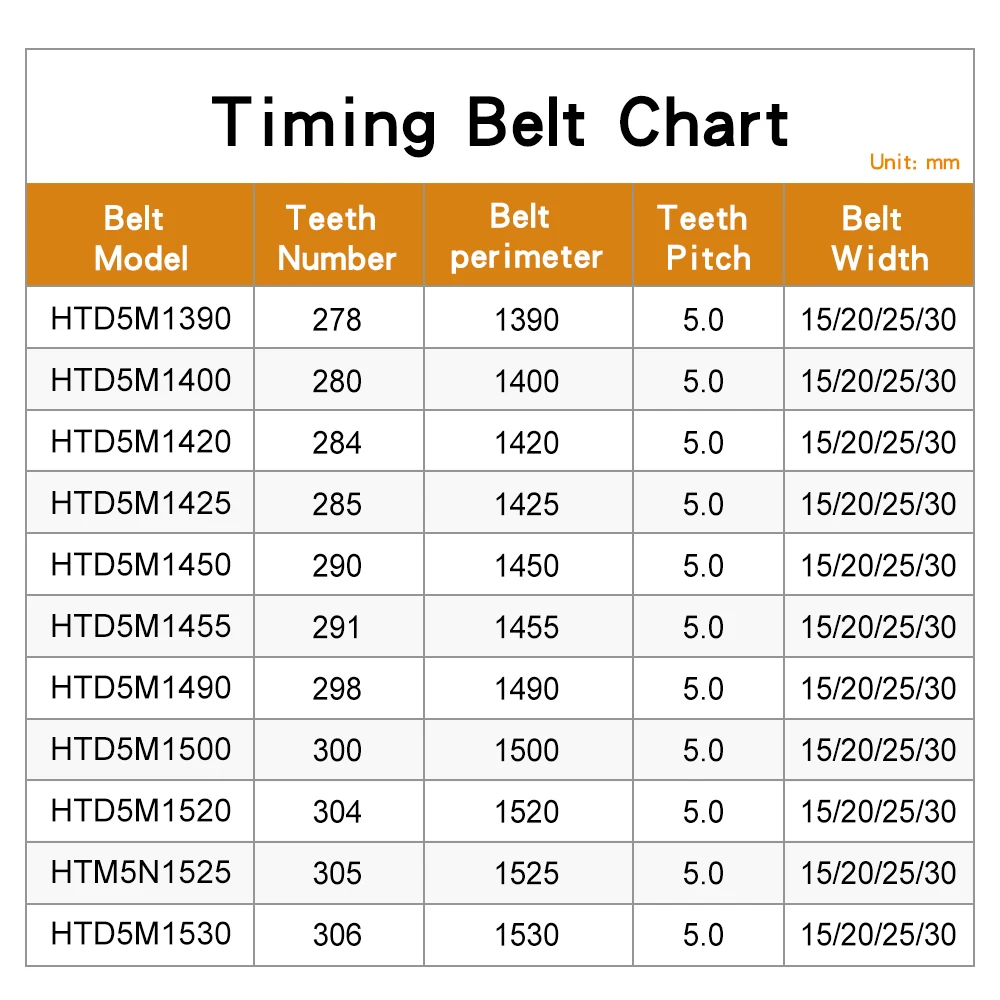The width and height of the screenshot is (1000, 1000).
Task: Click the "Unit: mm" label
Action: 914,163
